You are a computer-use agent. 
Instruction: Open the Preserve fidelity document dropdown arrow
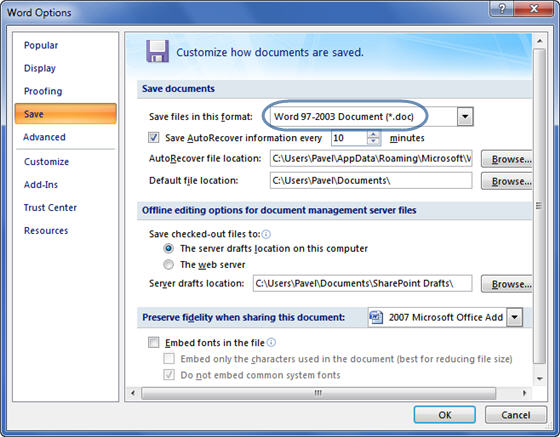tap(514, 317)
